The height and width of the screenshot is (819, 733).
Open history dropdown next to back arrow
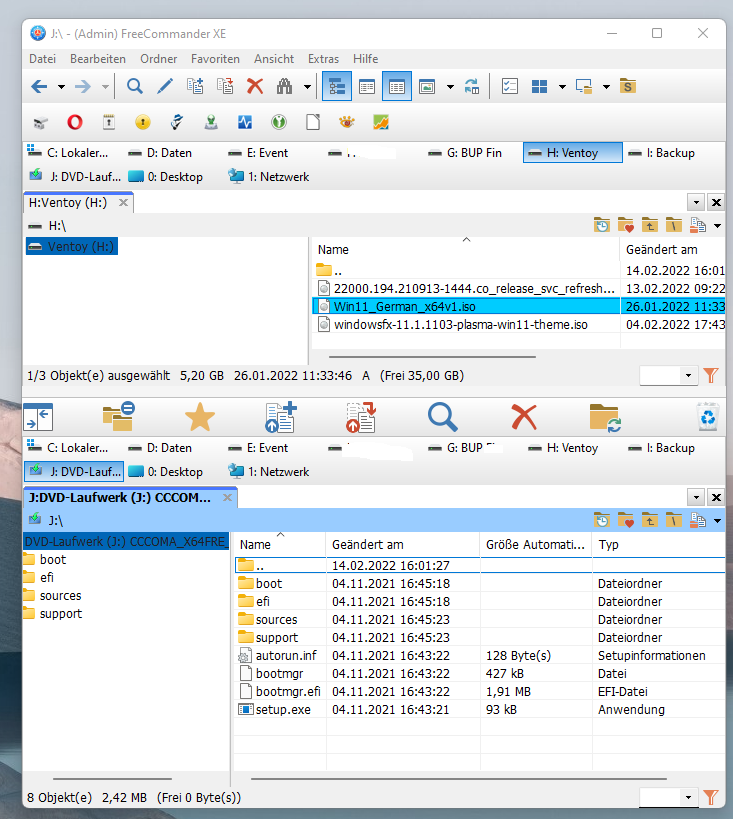point(61,87)
